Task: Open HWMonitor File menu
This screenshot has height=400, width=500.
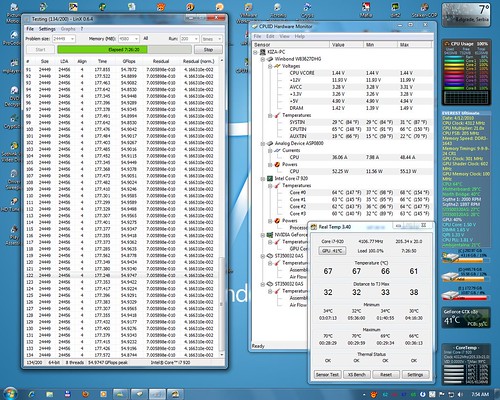Action: tap(257, 36)
